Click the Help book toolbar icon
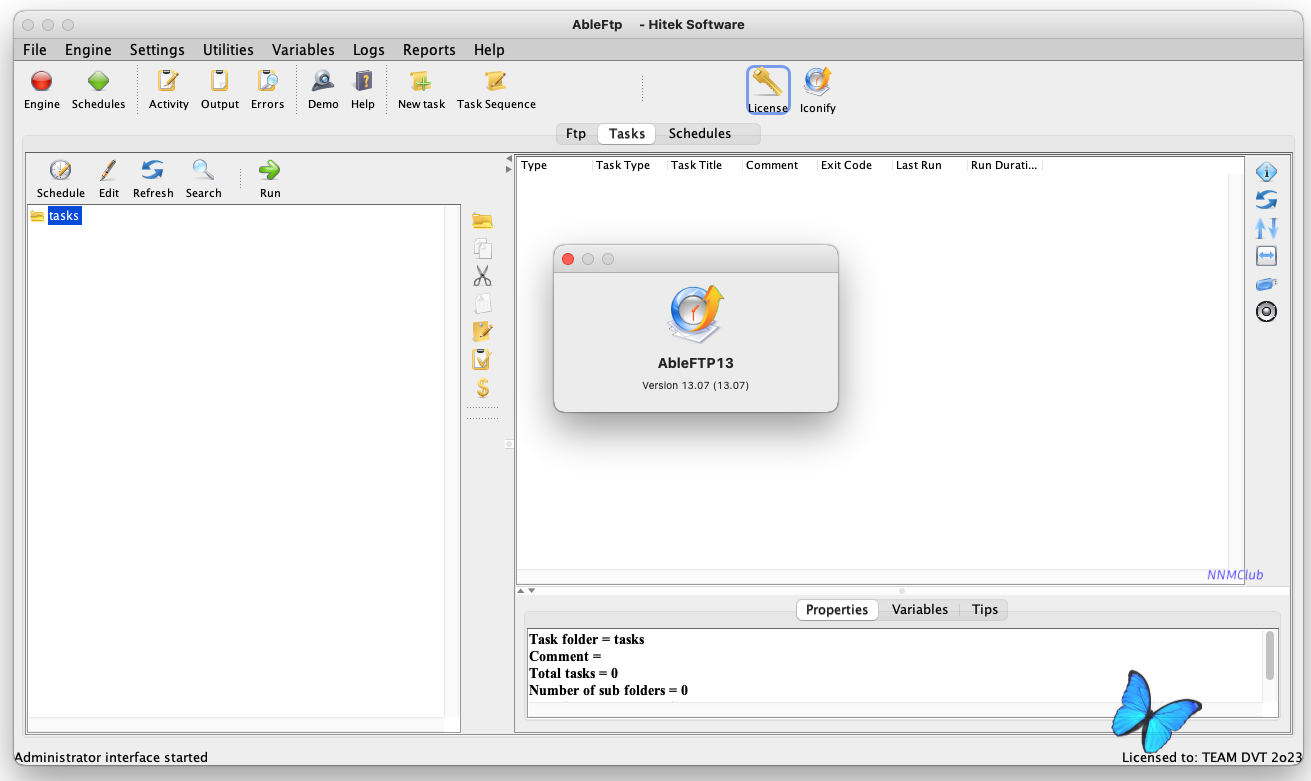This screenshot has height=781, width=1311. (x=363, y=82)
